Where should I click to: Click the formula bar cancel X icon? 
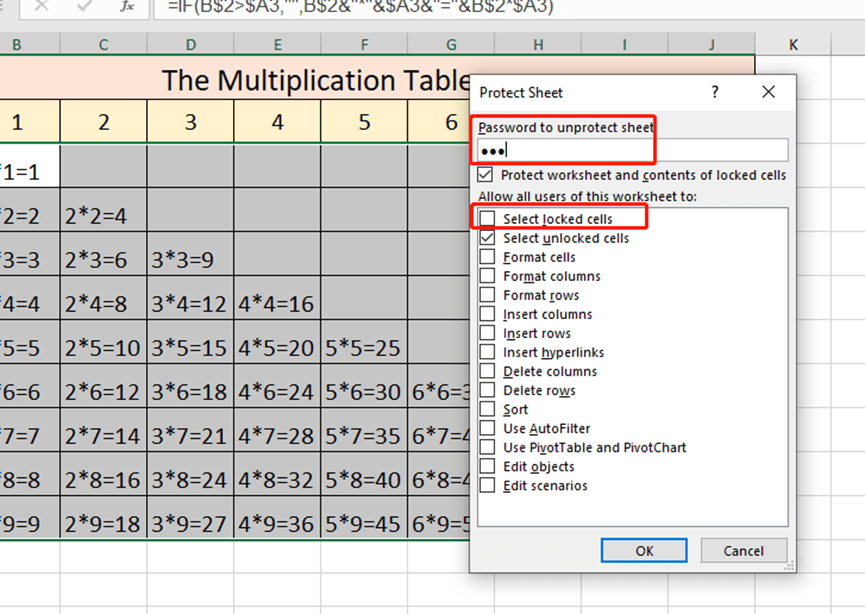(x=41, y=6)
